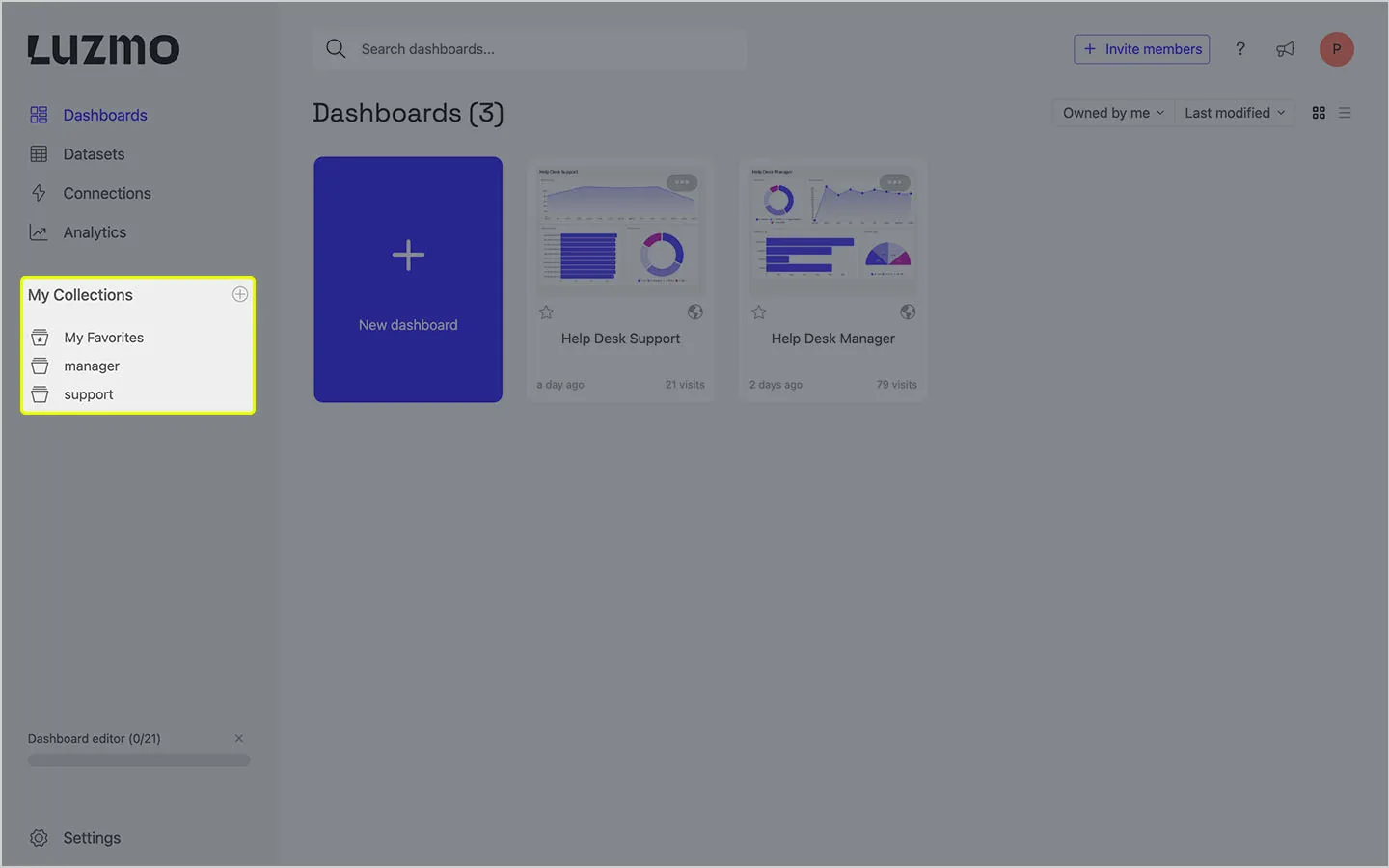Open the user profile avatar P
The width and height of the screenshot is (1389, 868).
(x=1337, y=49)
